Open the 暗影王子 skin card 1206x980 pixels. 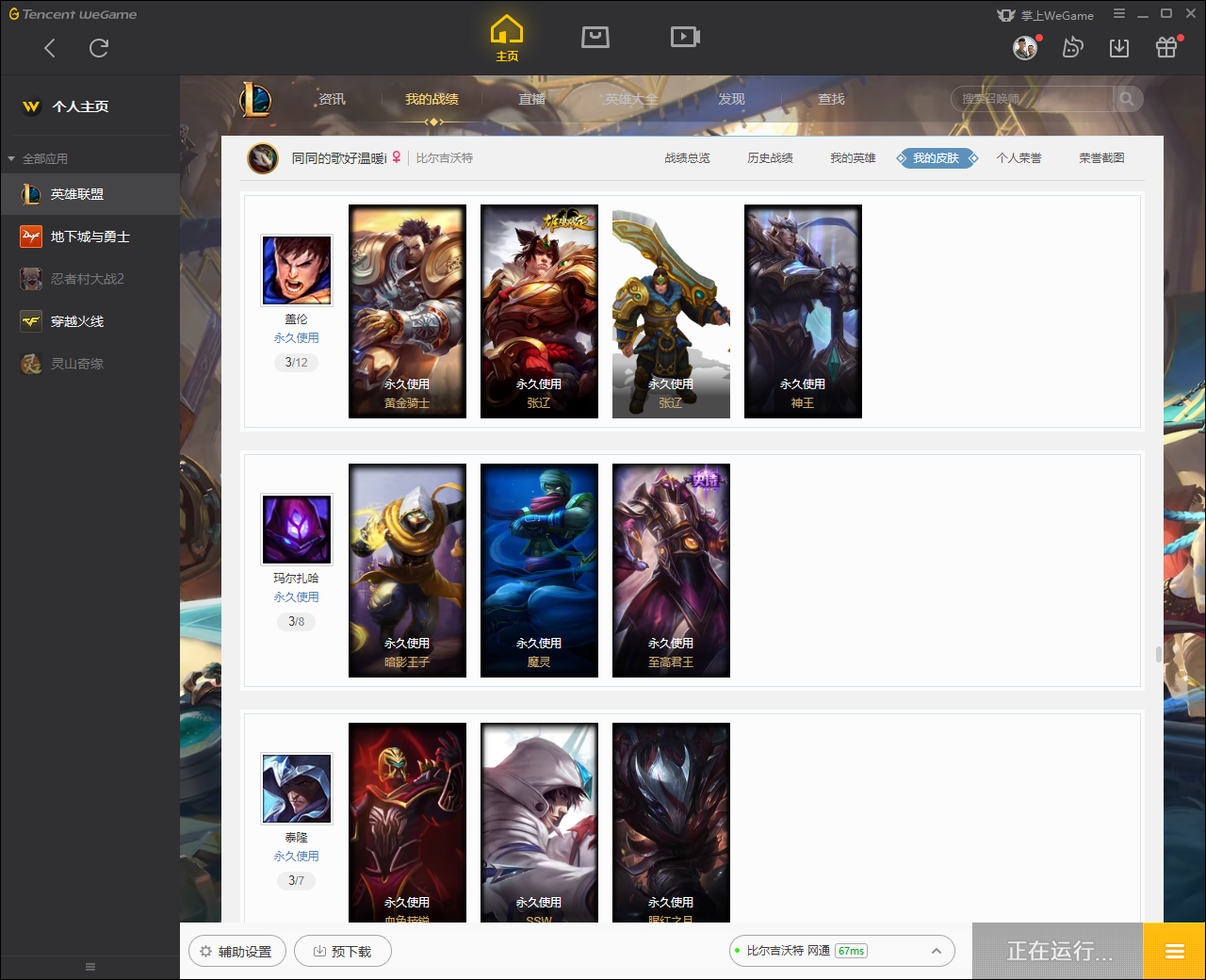point(407,570)
